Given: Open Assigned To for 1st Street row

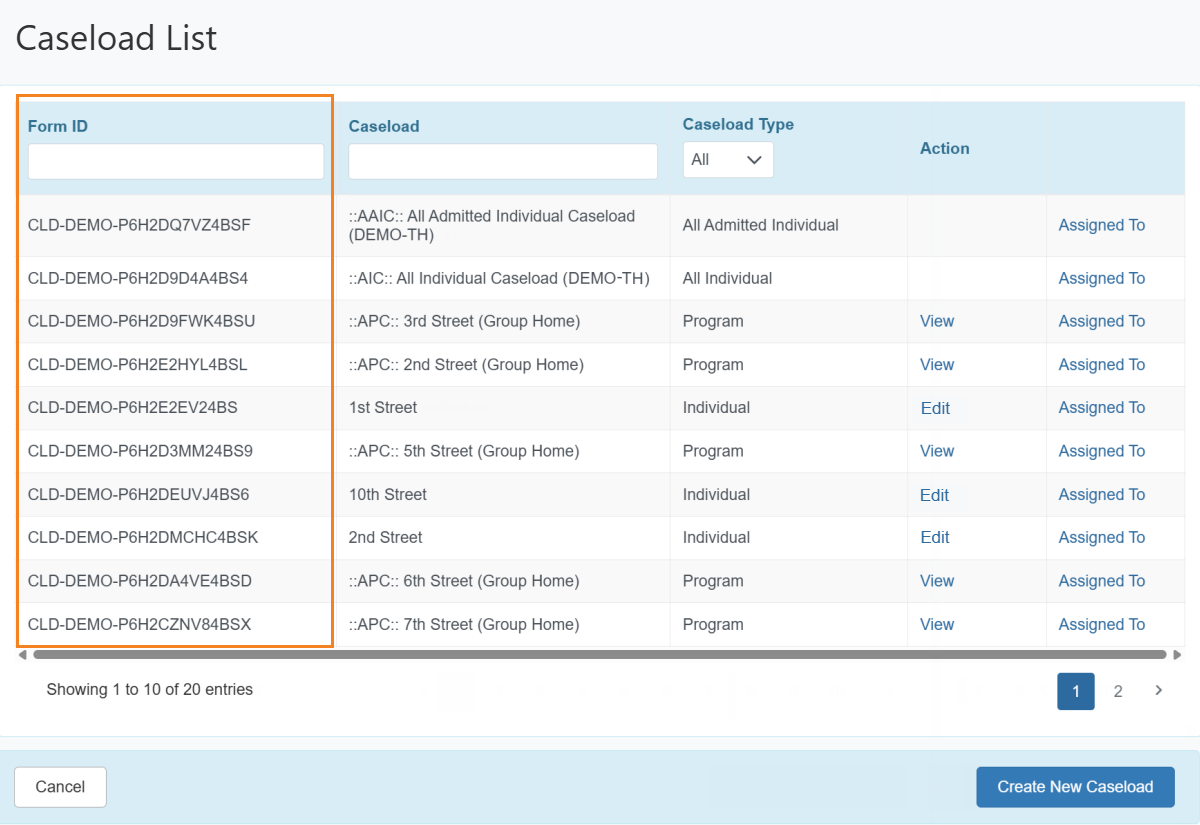Looking at the screenshot, I should pos(1102,407).
